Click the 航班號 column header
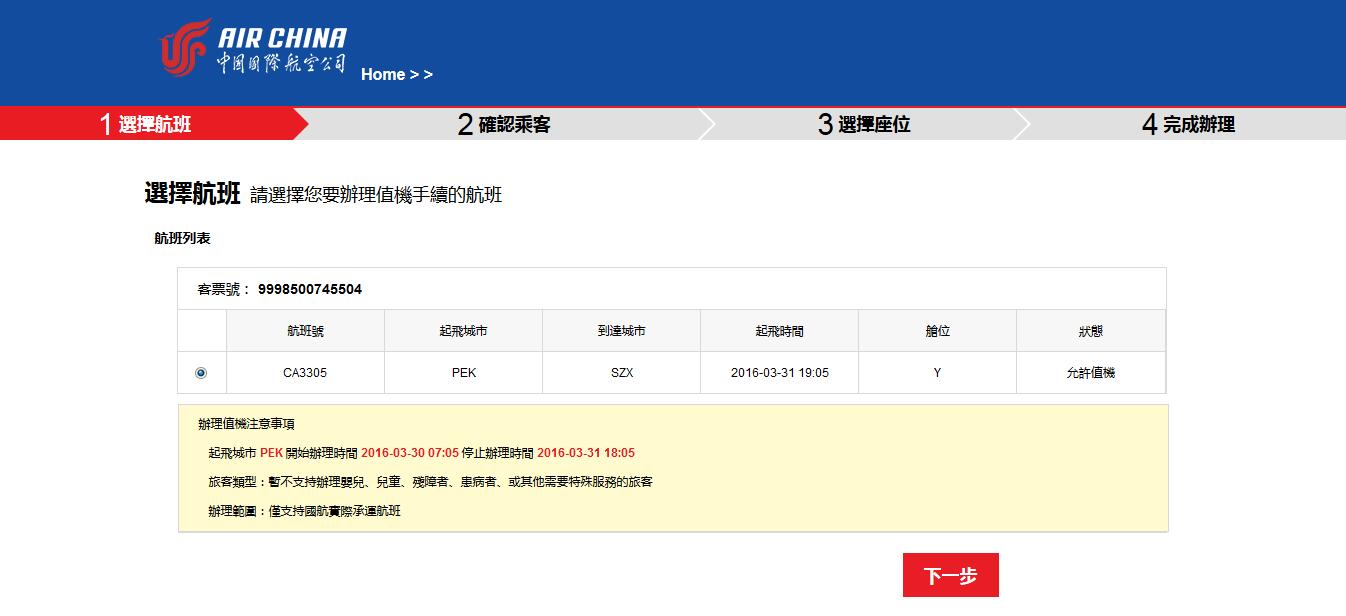Viewport: 1346px width, 616px height. coord(305,331)
